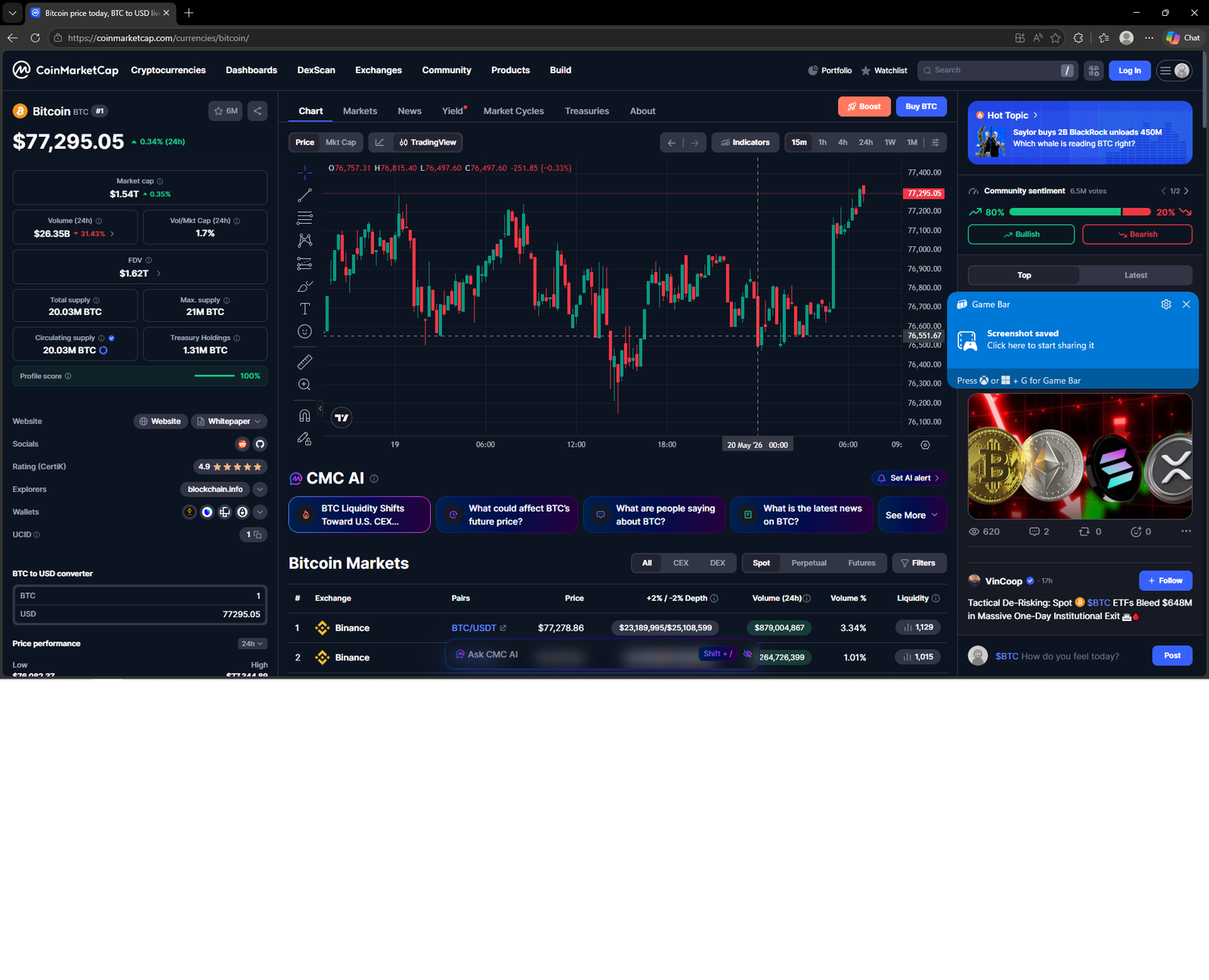Open the 24h price performance dropdown
This screenshot has width=1209, height=980.
pyautogui.click(x=252, y=644)
